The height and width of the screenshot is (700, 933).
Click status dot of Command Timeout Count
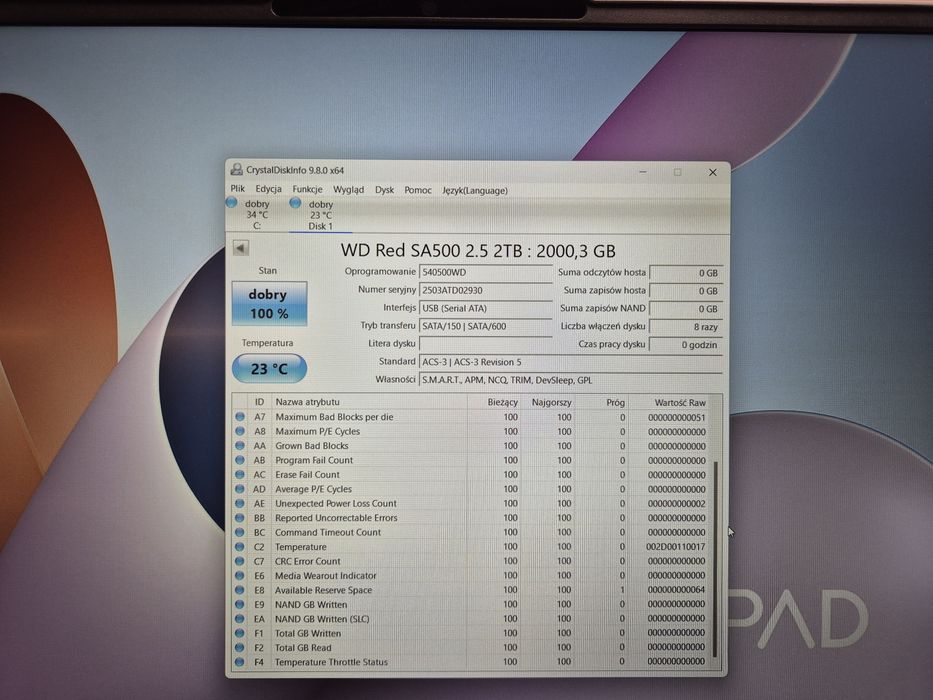(x=240, y=532)
